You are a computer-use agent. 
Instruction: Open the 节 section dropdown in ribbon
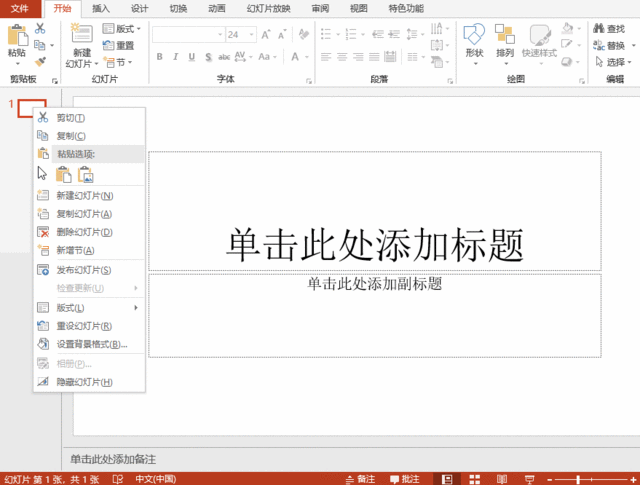click(123, 62)
